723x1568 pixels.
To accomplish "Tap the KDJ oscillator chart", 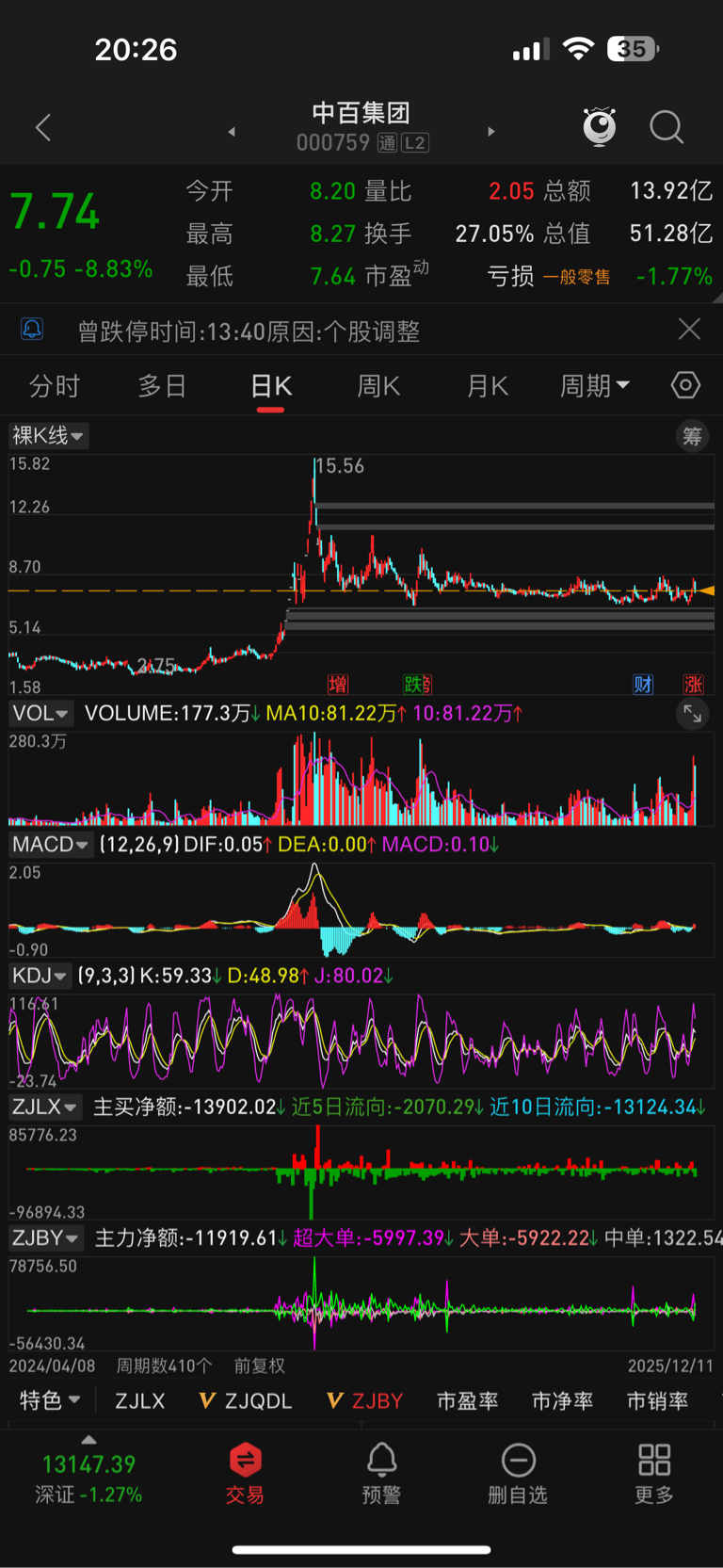I will pos(361,1040).
